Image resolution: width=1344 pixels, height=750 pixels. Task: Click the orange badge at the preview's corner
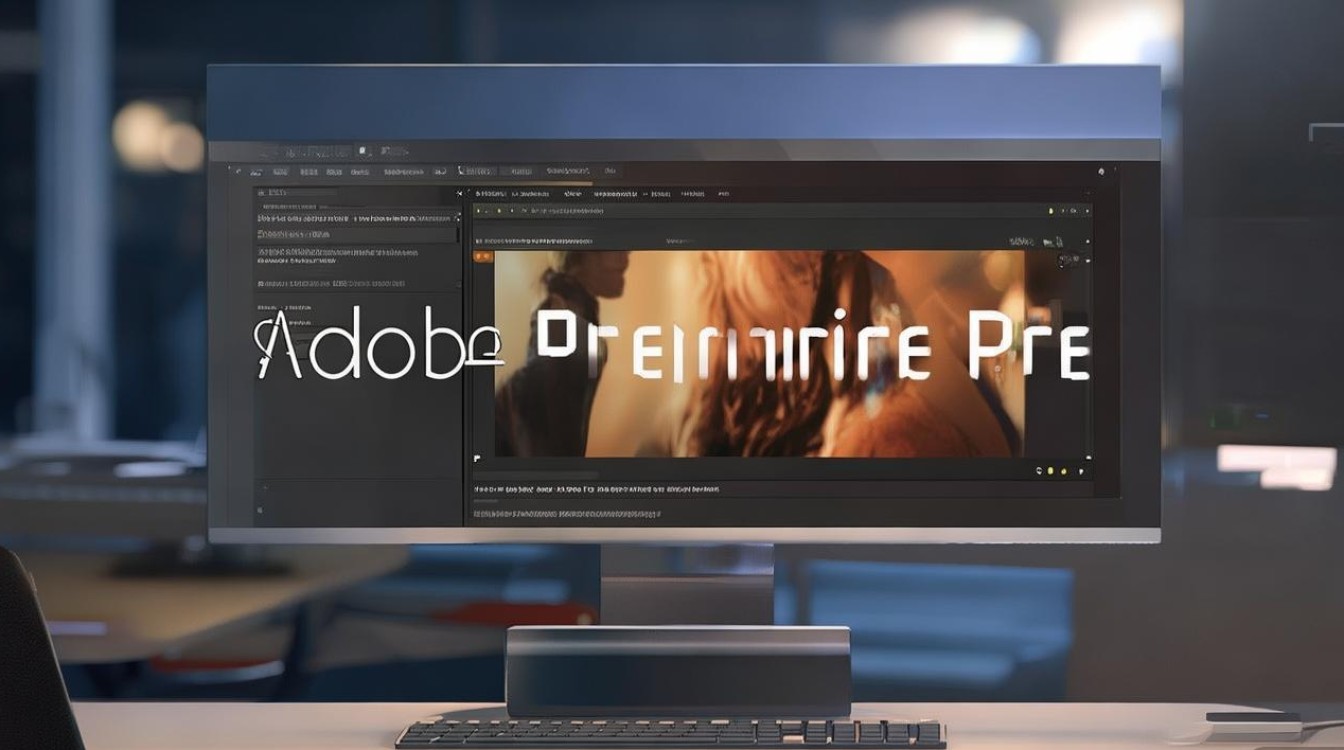pos(484,257)
